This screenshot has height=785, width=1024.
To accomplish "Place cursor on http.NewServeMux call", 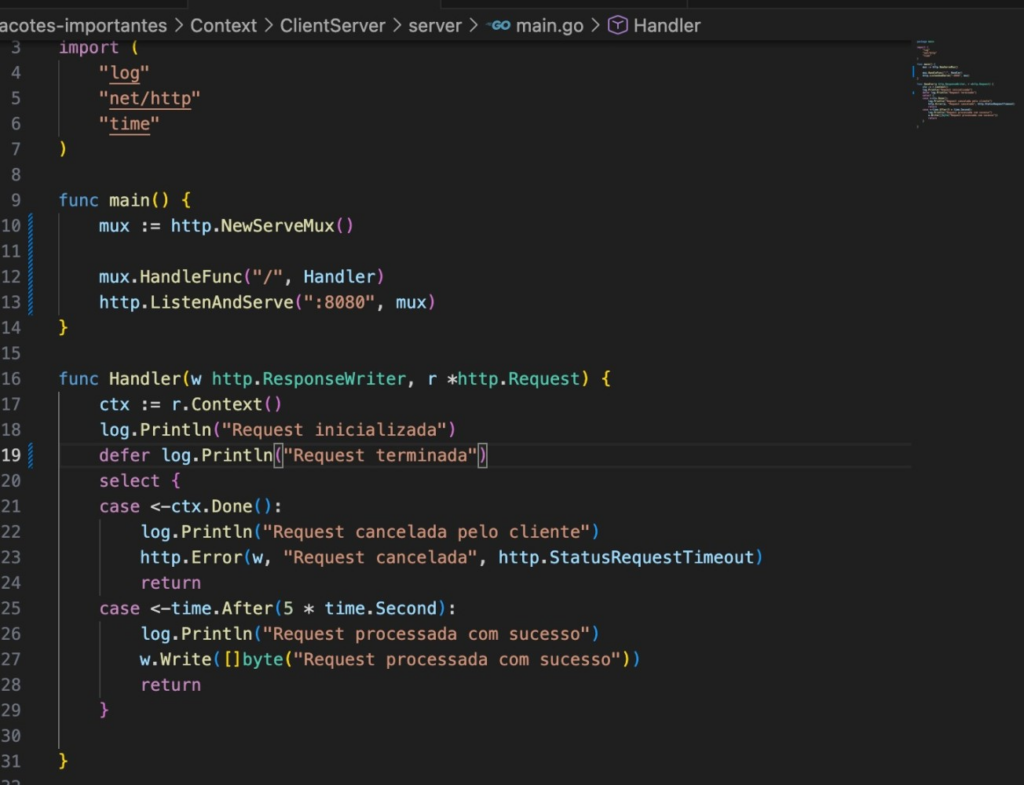I will click(262, 226).
